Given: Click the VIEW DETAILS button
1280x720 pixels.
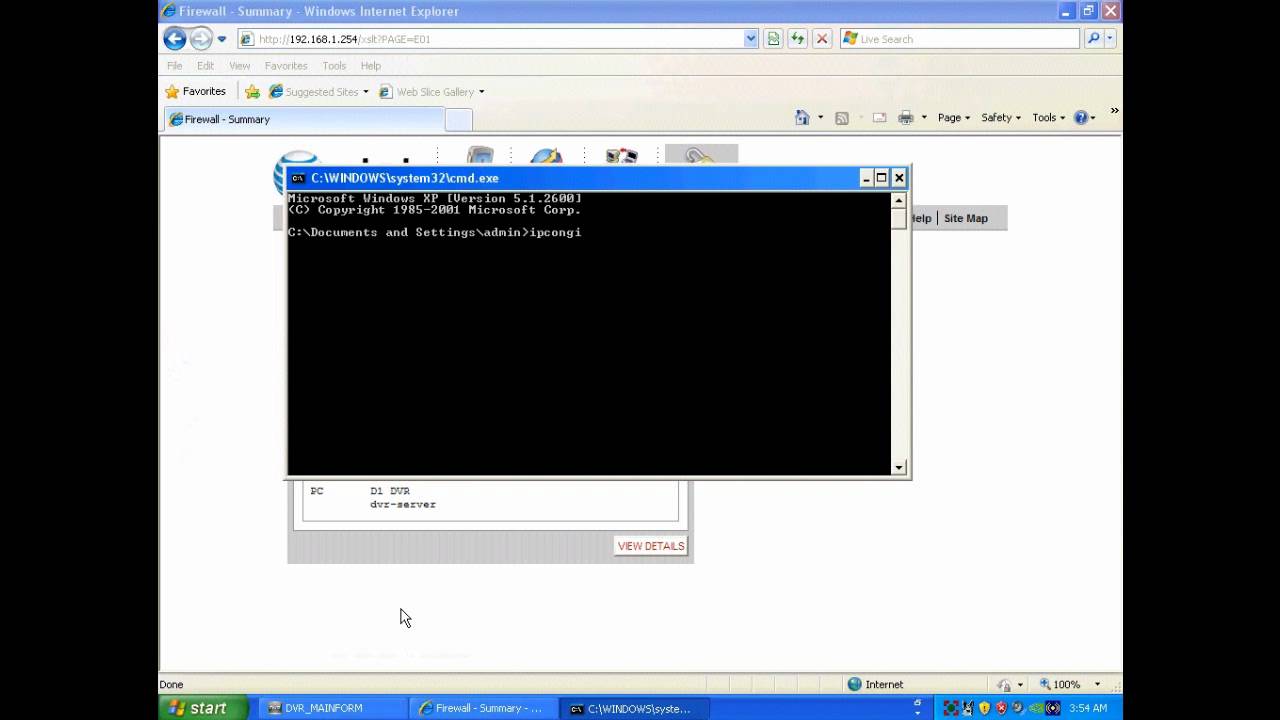Looking at the screenshot, I should tap(651, 546).
